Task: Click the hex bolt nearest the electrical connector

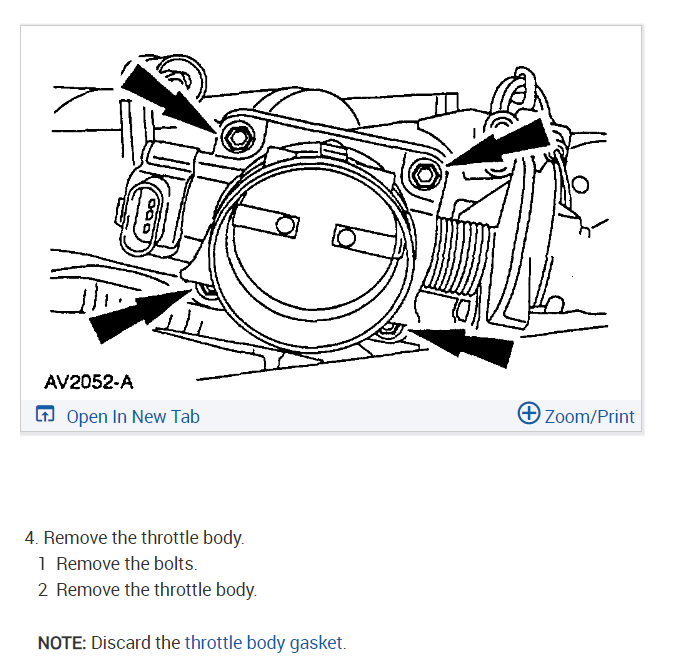Action: 238,138
